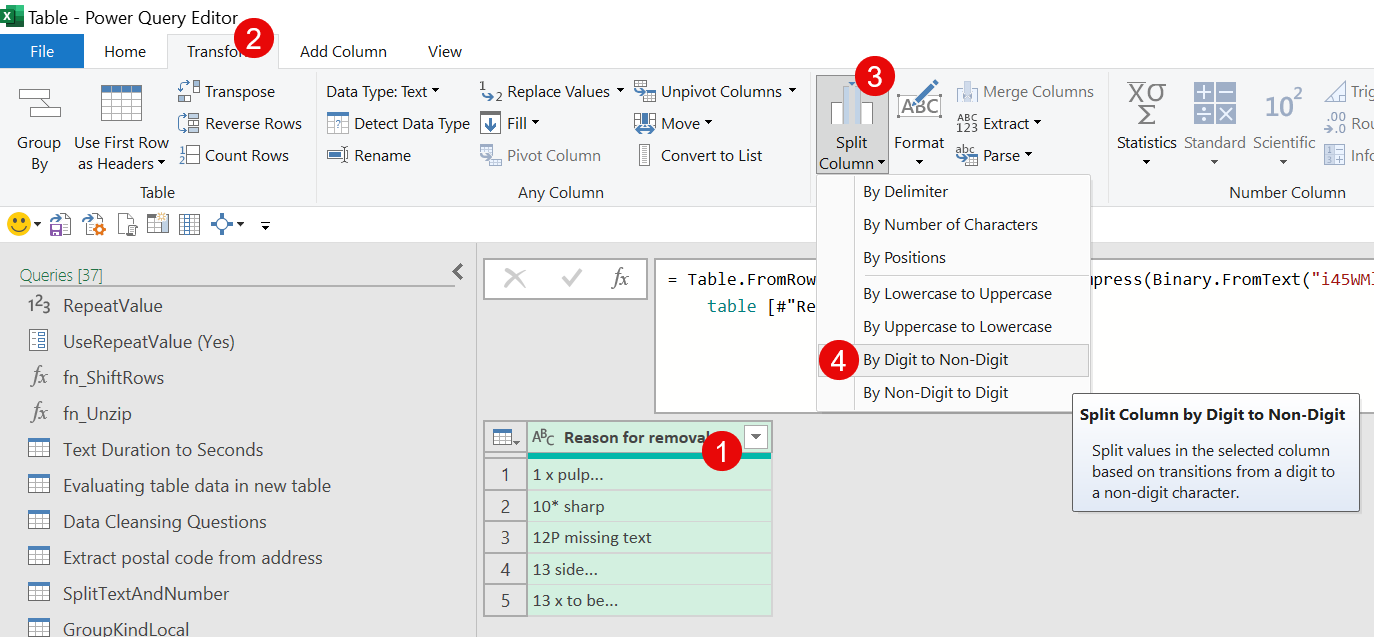The image size is (1374, 637).
Task: Click the table grid quick access icon
Action: (189, 225)
